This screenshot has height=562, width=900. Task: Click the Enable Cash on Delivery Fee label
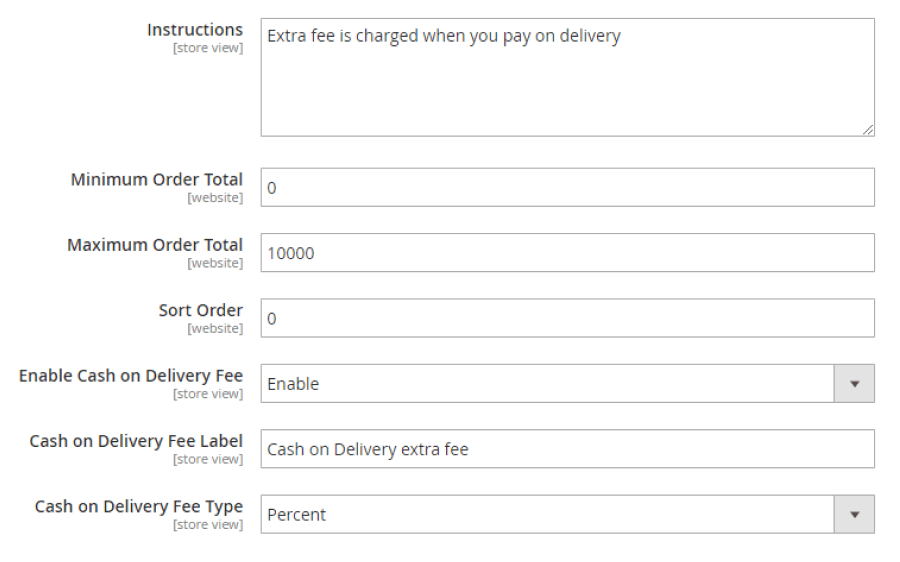coord(131,376)
